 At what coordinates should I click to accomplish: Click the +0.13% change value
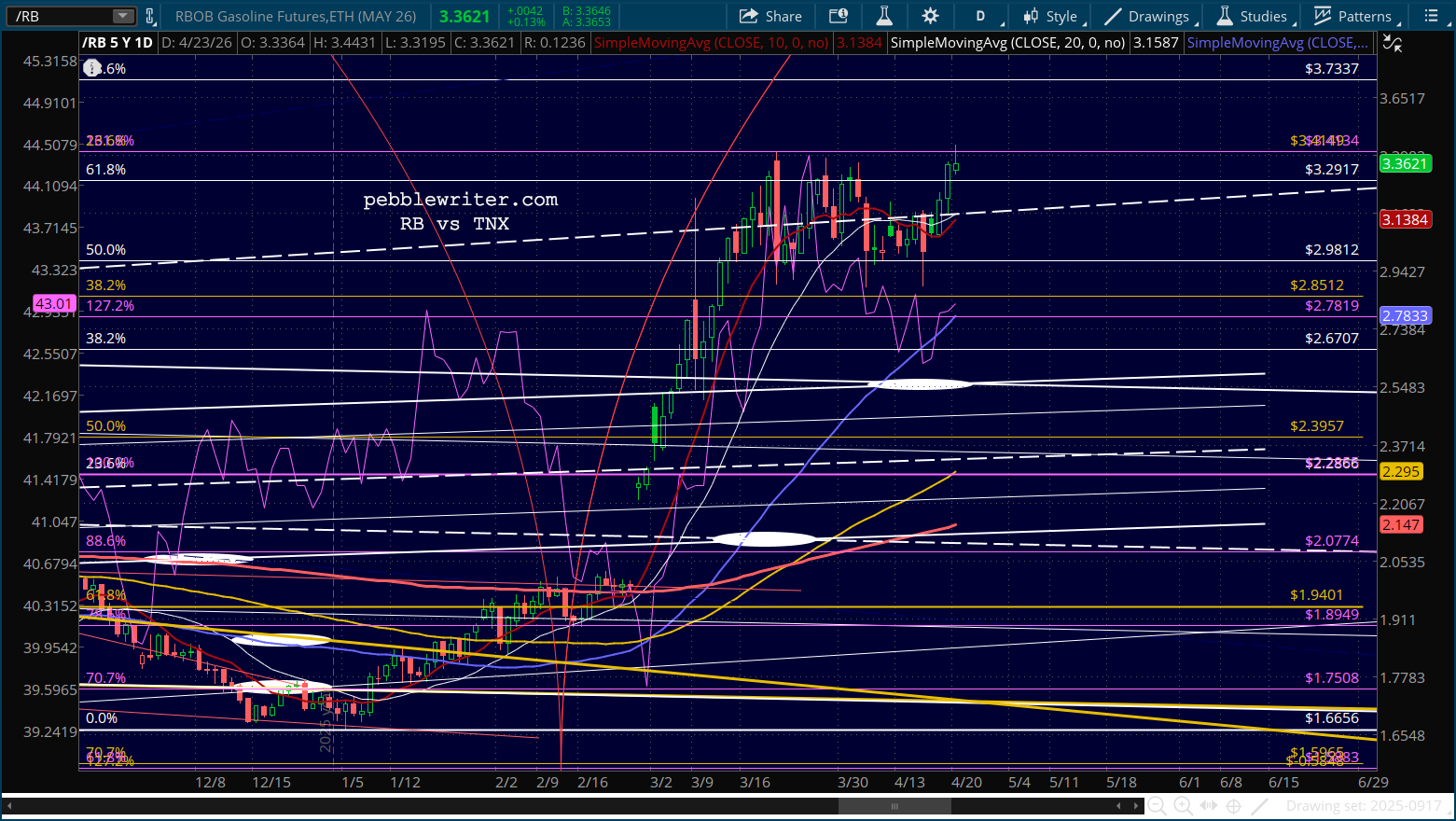point(526,22)
